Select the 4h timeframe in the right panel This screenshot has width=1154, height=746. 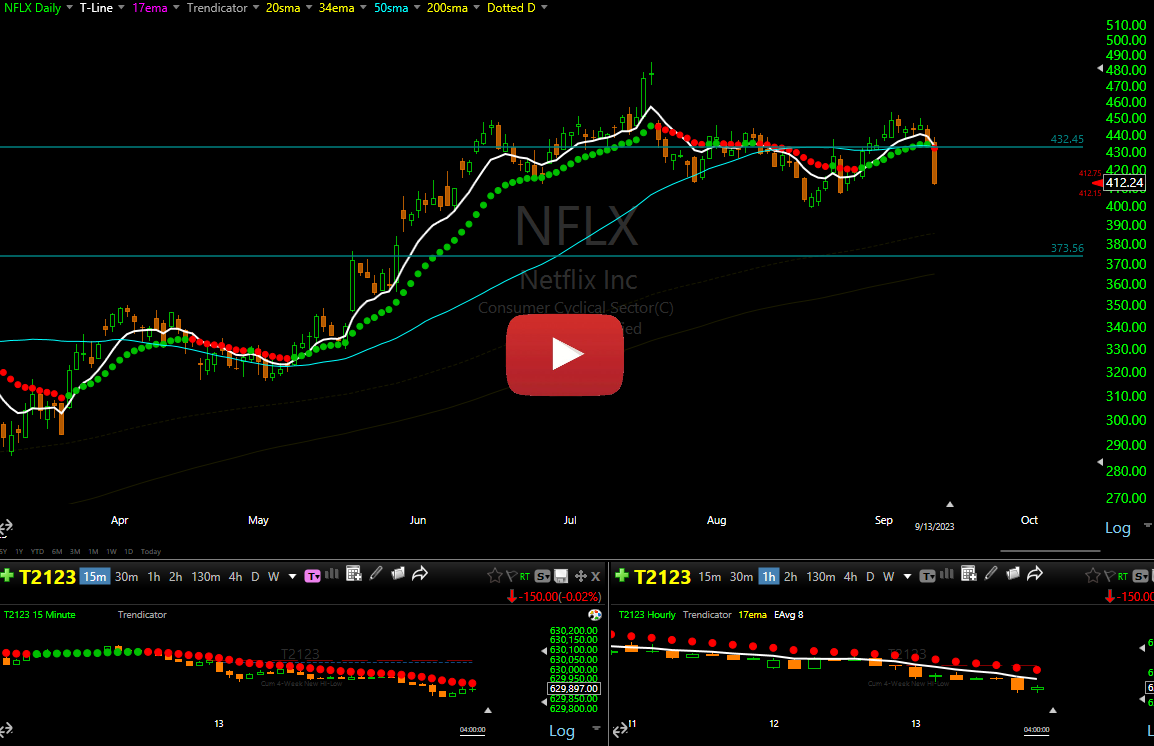tap(850, 577)
